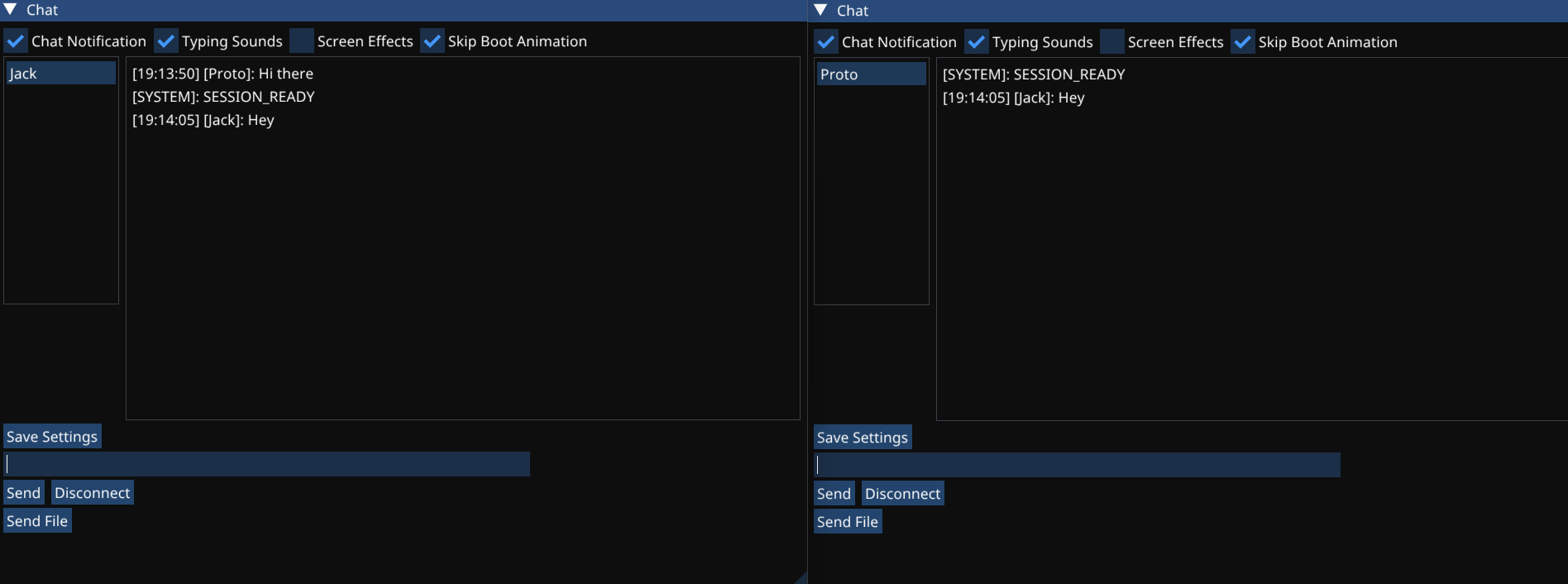
Task: Uncheck Skip Boot Animation in right window
Action: [x=1243, y=42]
